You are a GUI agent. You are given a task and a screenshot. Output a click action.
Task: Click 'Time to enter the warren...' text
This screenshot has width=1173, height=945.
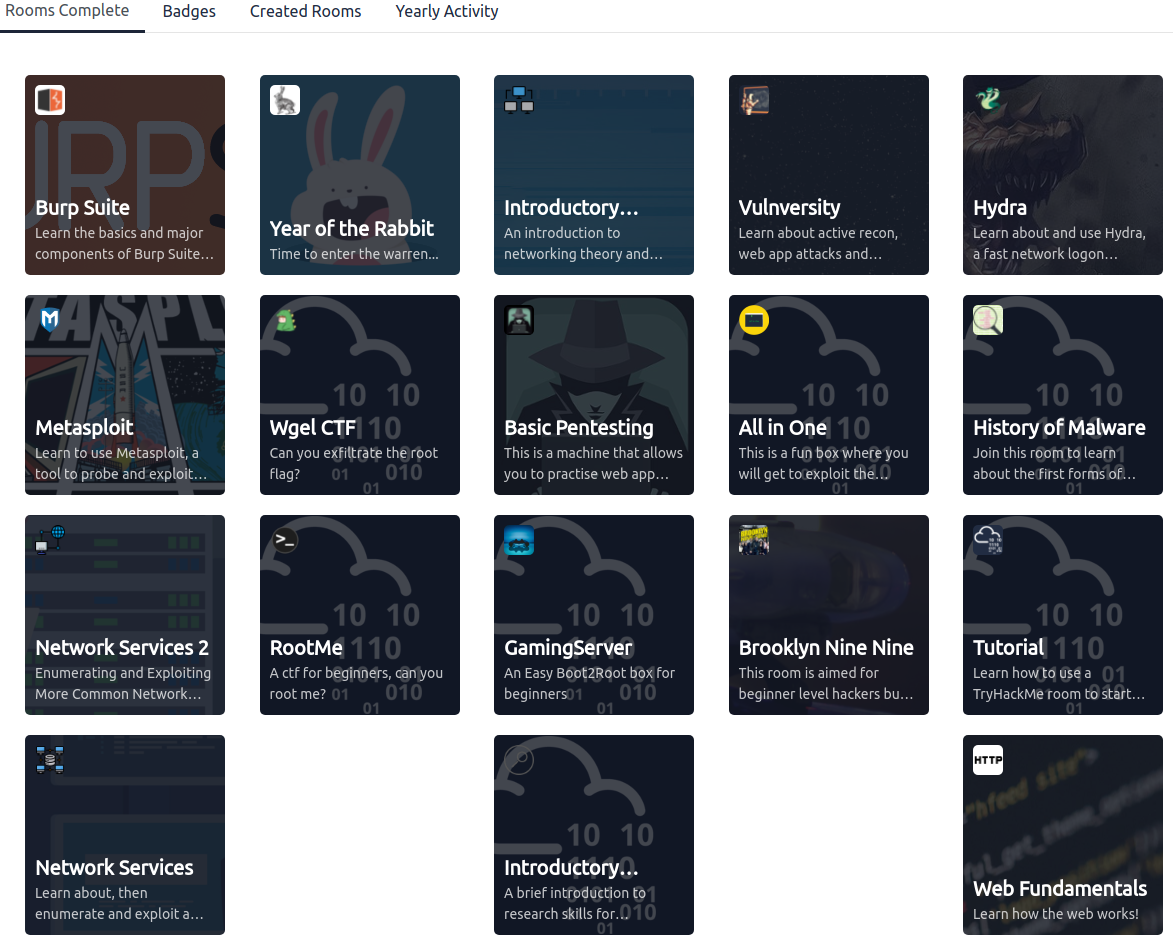click(354, 254)
